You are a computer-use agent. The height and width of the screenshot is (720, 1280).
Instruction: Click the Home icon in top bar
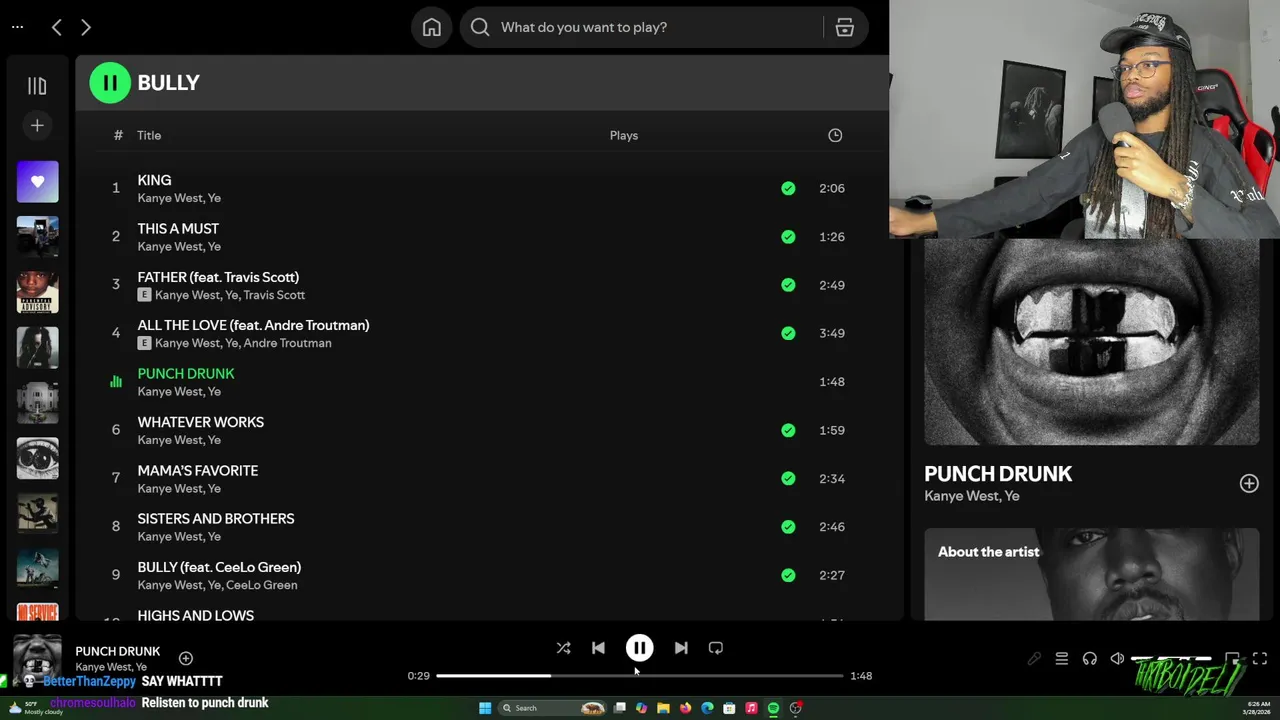coord(432,27)
